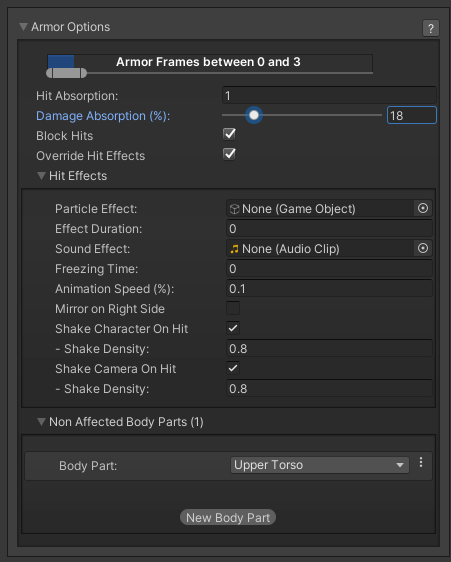Open the Upper Torso body part dropdown

pyautogui.click(x=319, y=465)
